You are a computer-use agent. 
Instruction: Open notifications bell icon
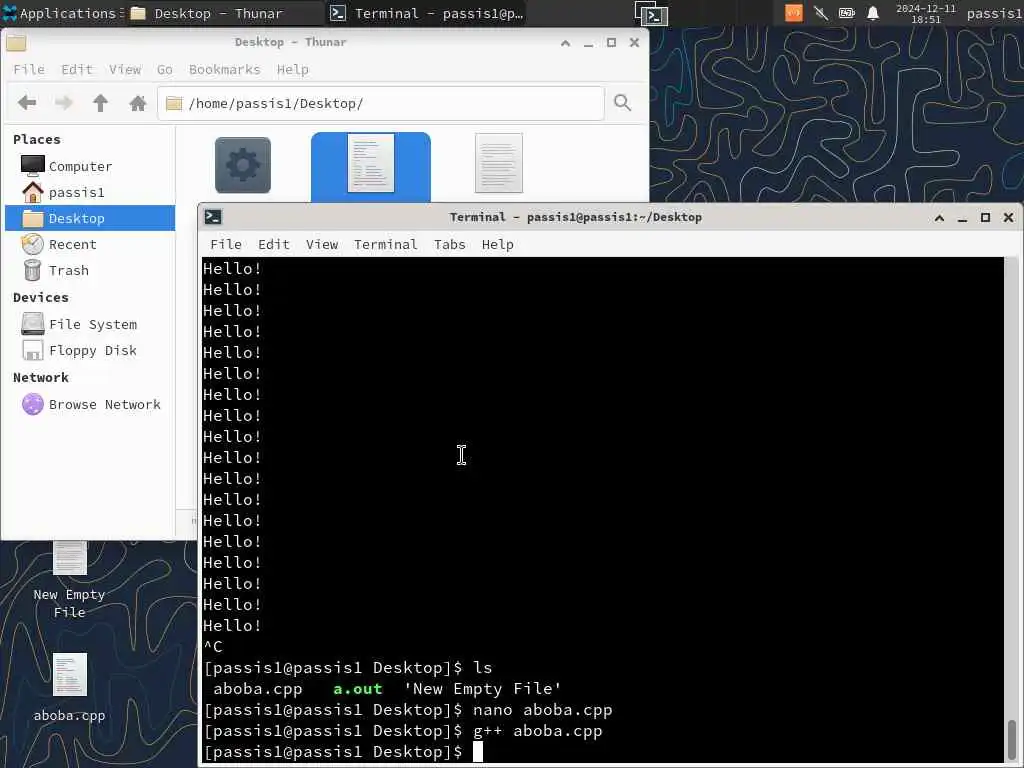coord(873,13)
